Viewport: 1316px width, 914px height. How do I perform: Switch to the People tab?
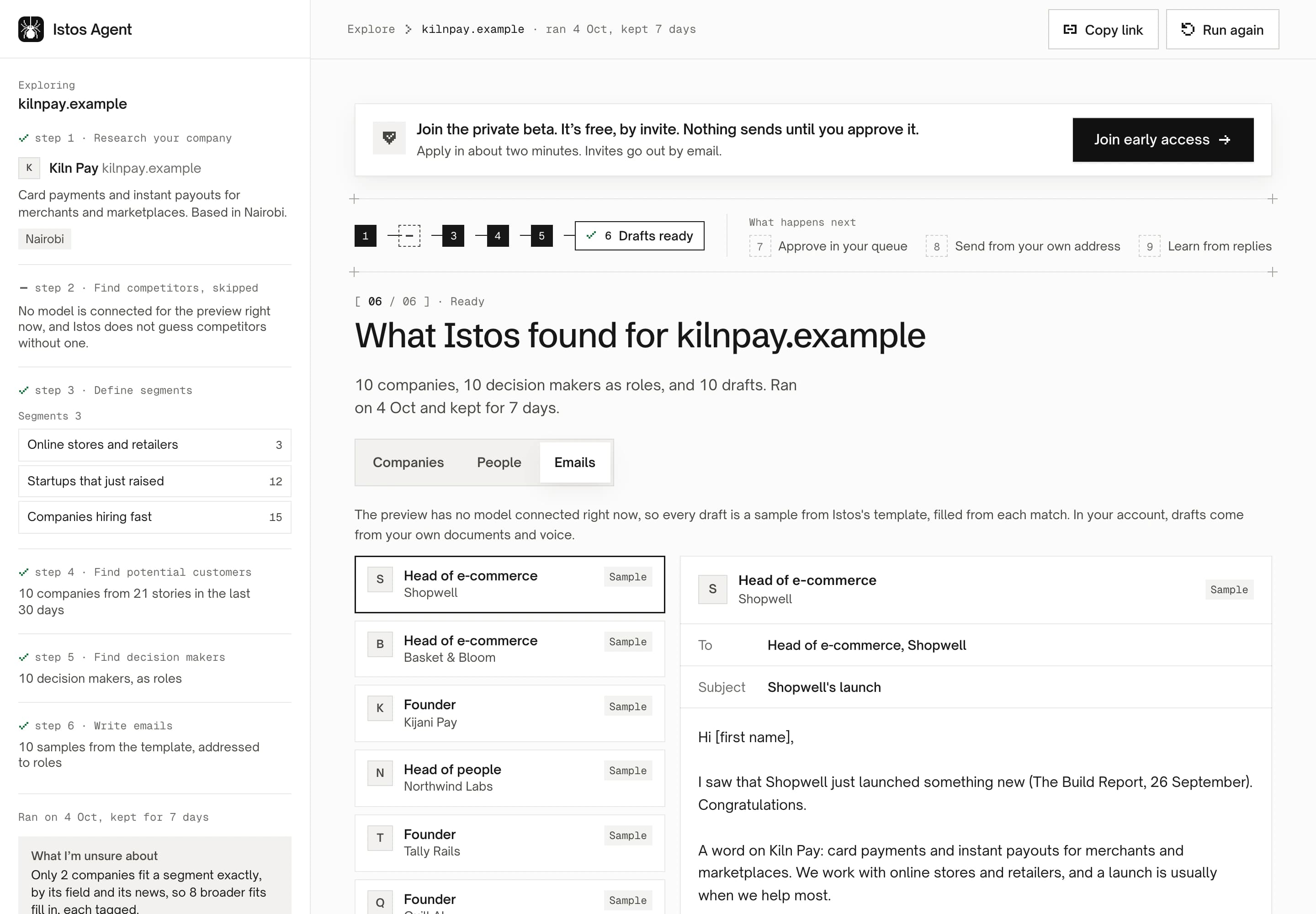pos(499,463)
